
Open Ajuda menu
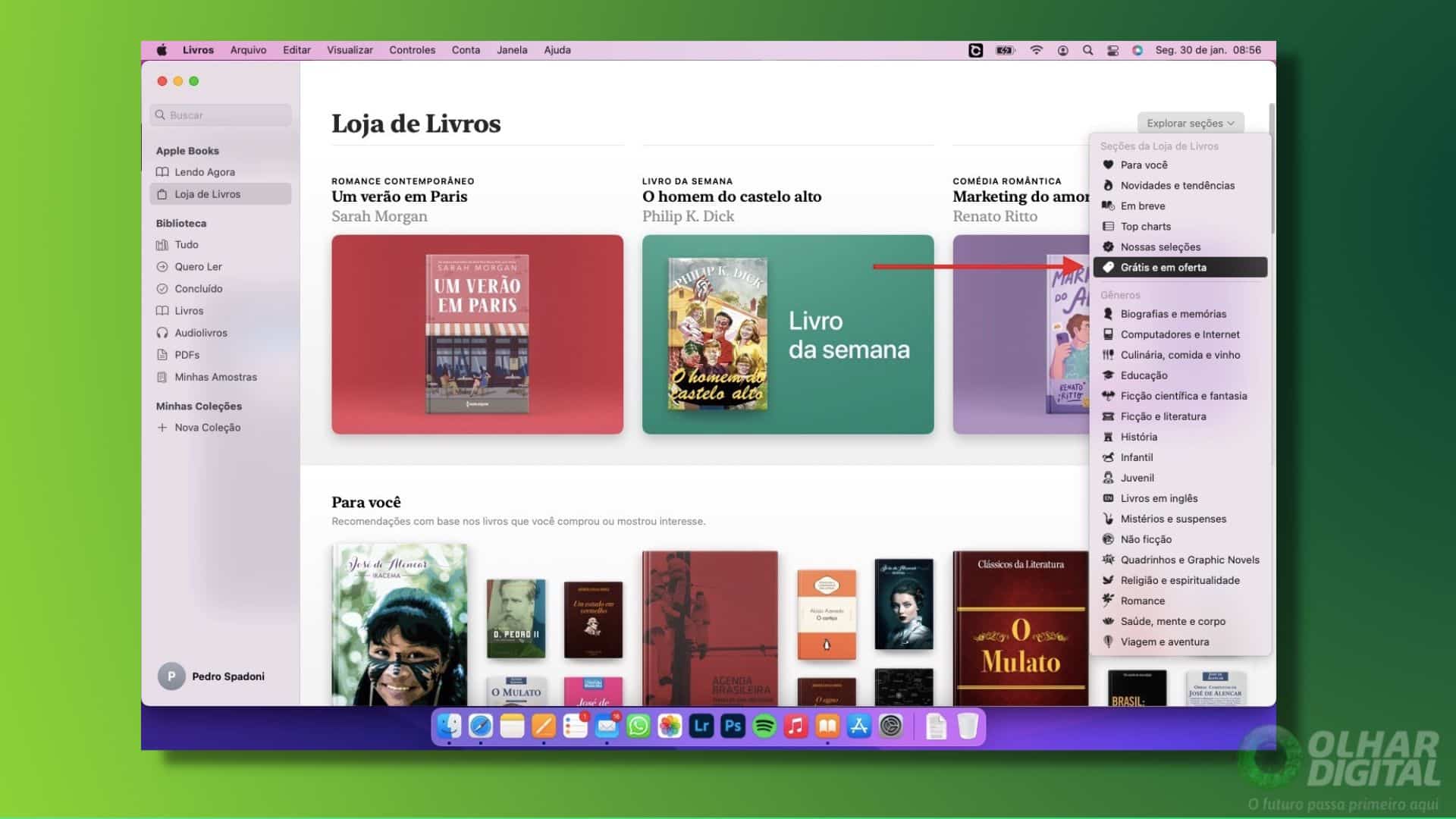557,50
